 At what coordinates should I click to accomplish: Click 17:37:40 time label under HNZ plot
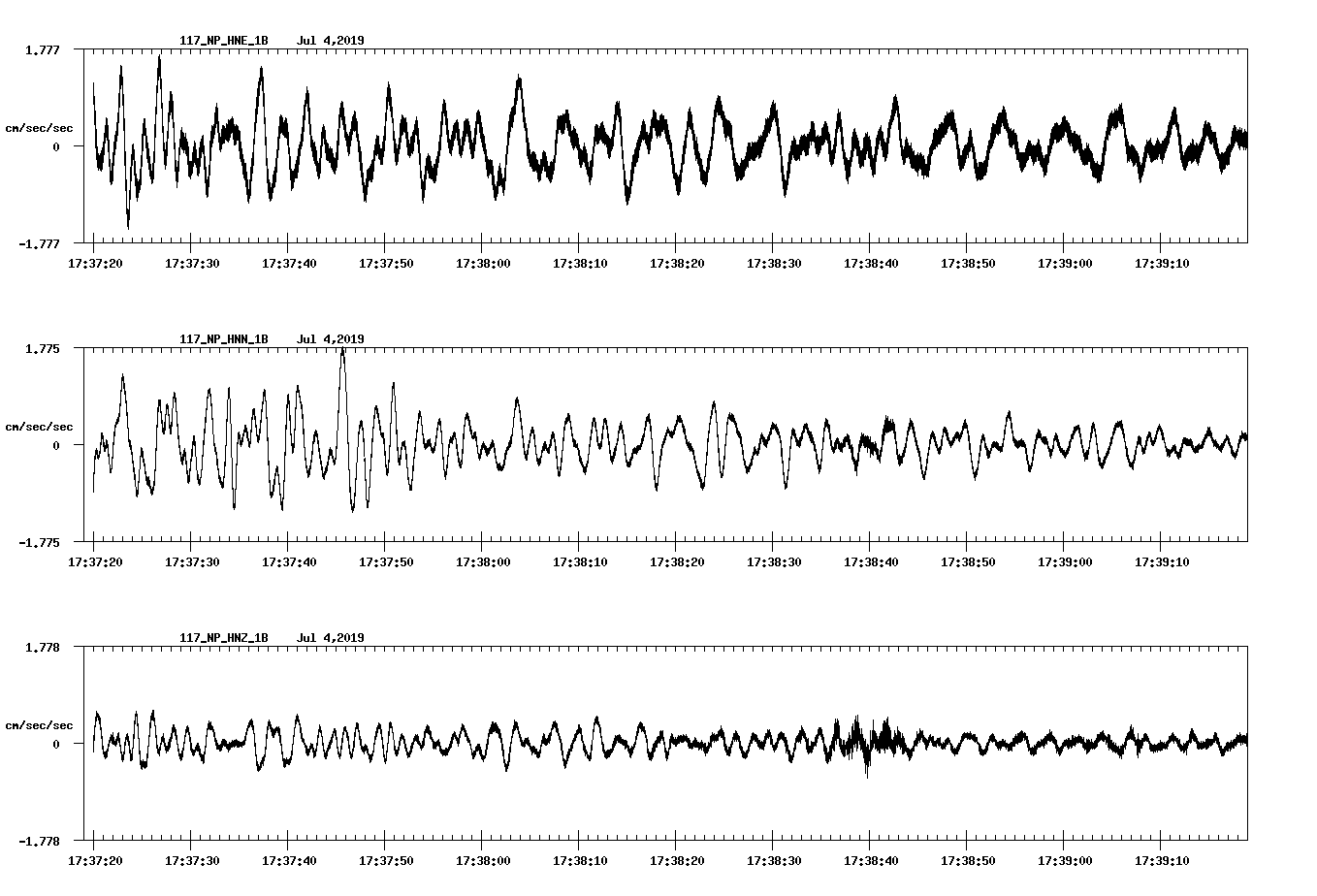click(x=289, y=860)
